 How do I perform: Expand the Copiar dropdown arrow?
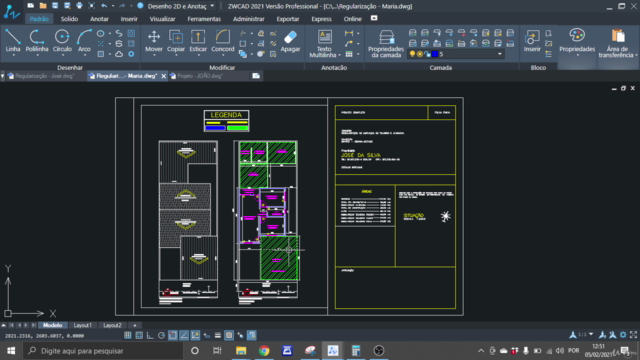click(x=176, y=56)
